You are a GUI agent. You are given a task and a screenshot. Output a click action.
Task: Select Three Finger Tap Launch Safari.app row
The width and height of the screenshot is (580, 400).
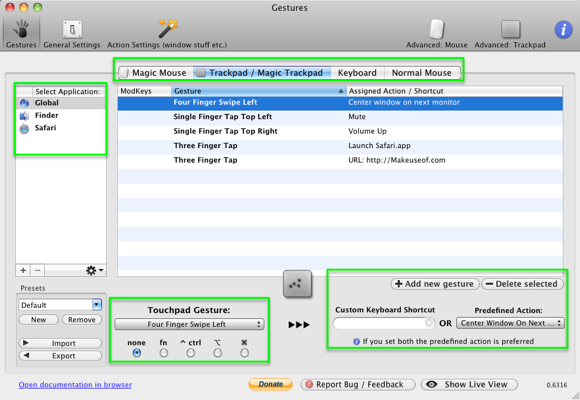click(x=340, y=146)
